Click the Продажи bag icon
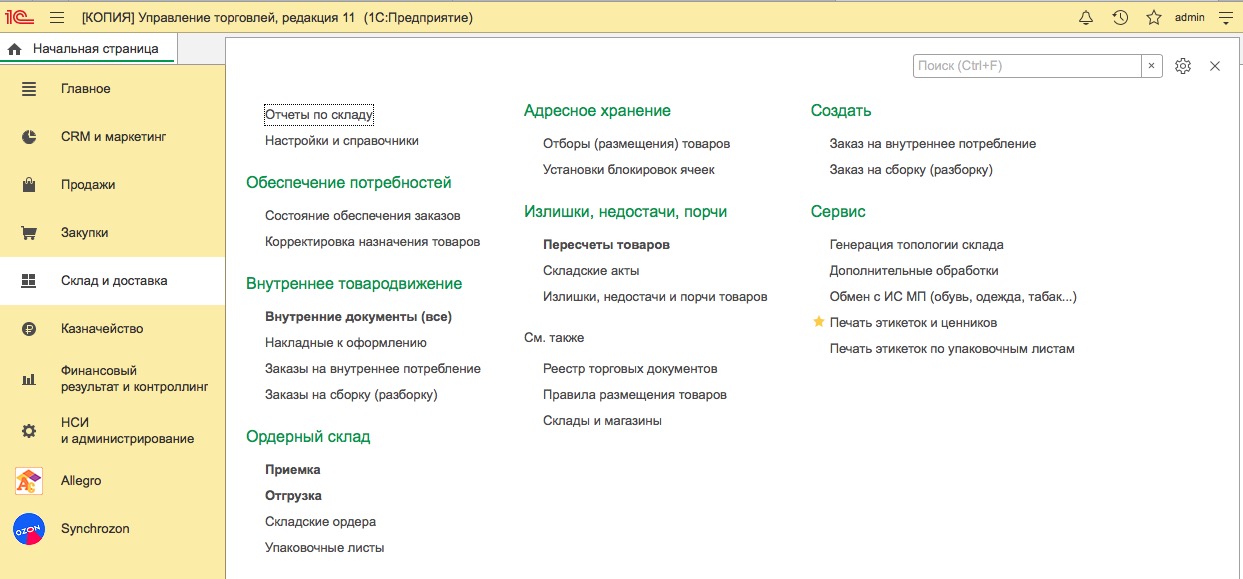 click(x=29, y=185)
